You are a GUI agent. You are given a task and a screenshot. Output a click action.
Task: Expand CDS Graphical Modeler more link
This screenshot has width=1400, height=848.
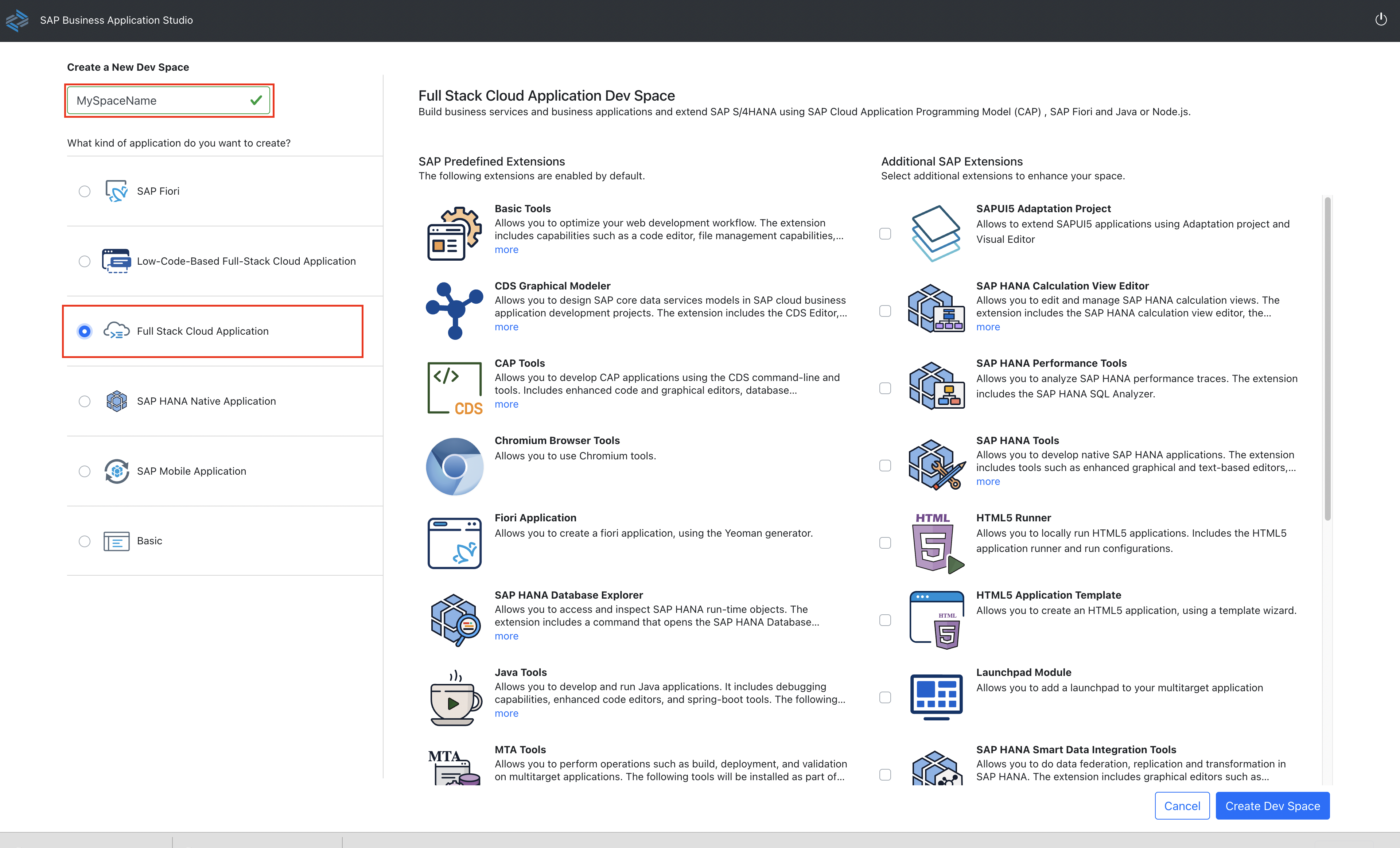pos(506,327)
